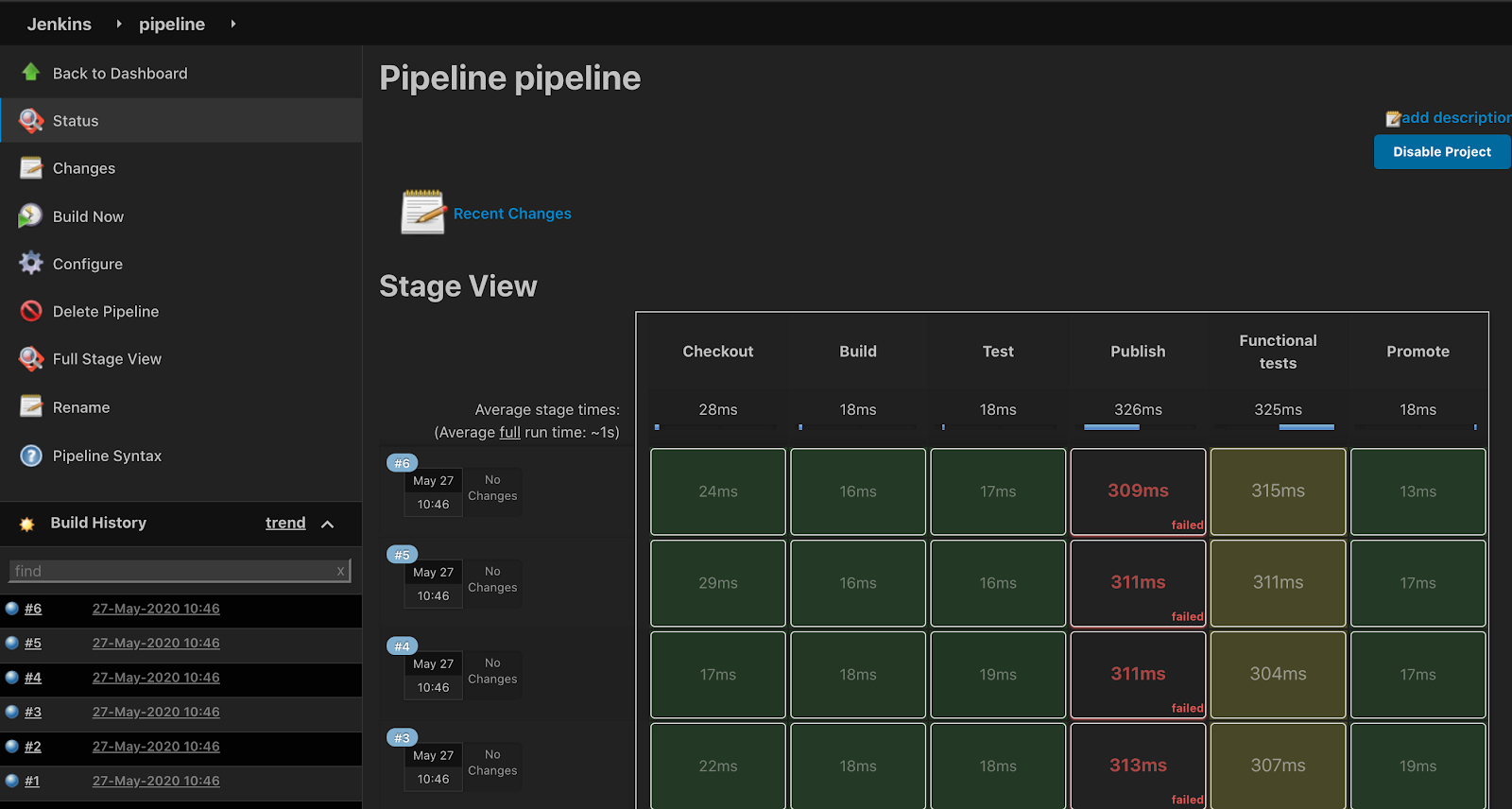Screen dimensions: 1512x809
Task: Click the Delete Pipeline red prohibition icon
Action: [x=31, y=311]
